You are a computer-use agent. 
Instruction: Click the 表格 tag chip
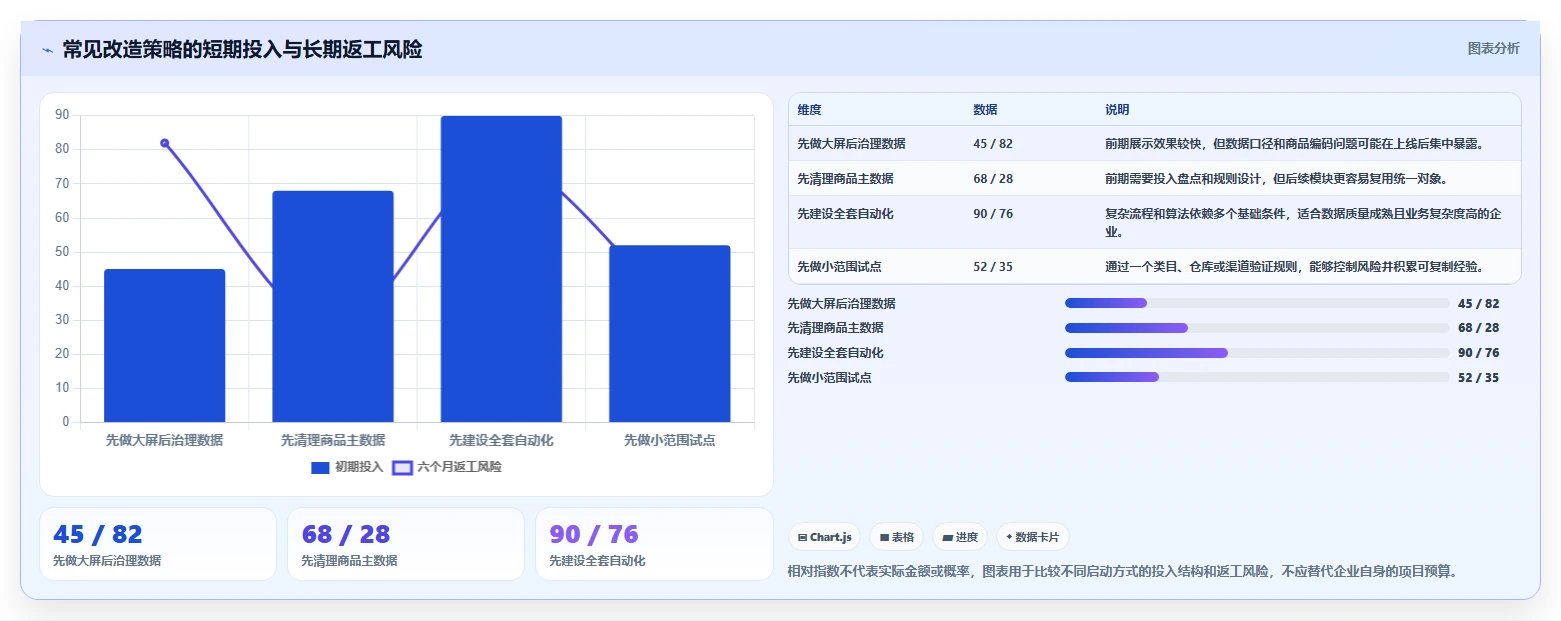(x=897, y=537)
